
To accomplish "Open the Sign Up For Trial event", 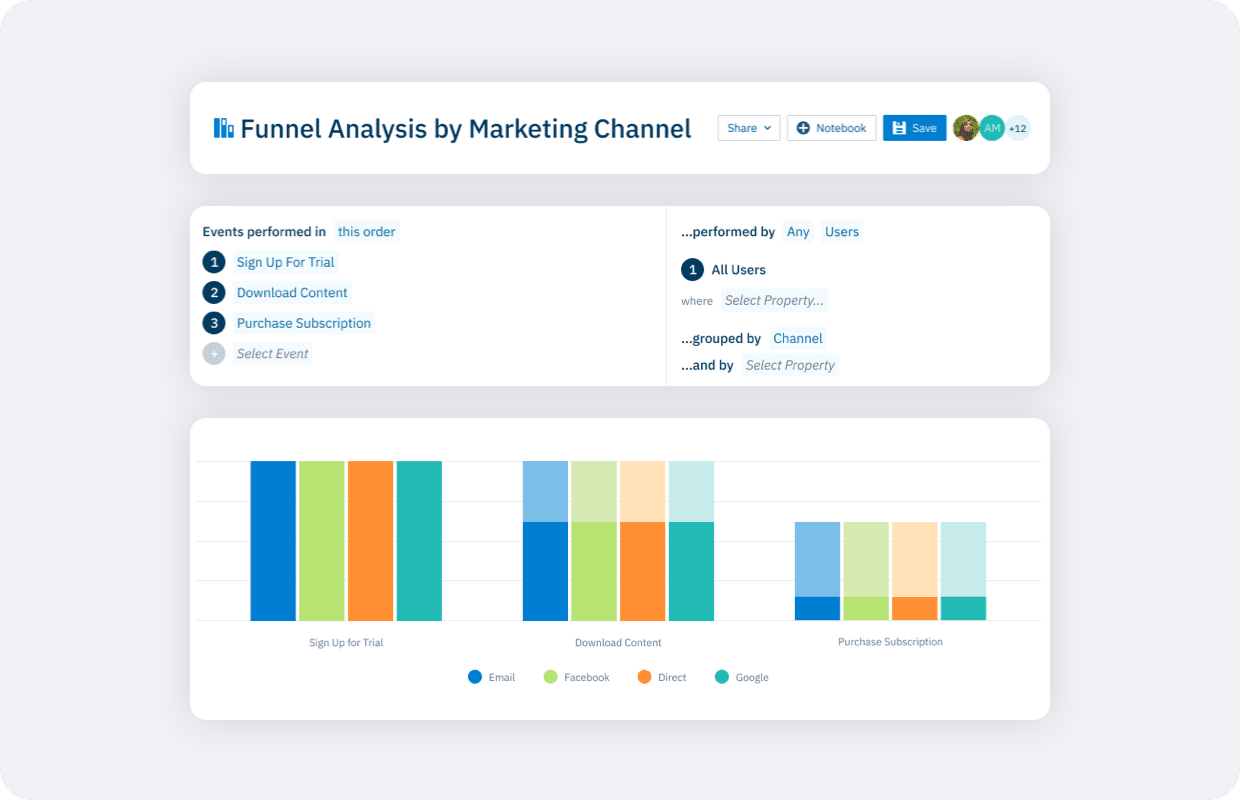I will coord(286,262).
